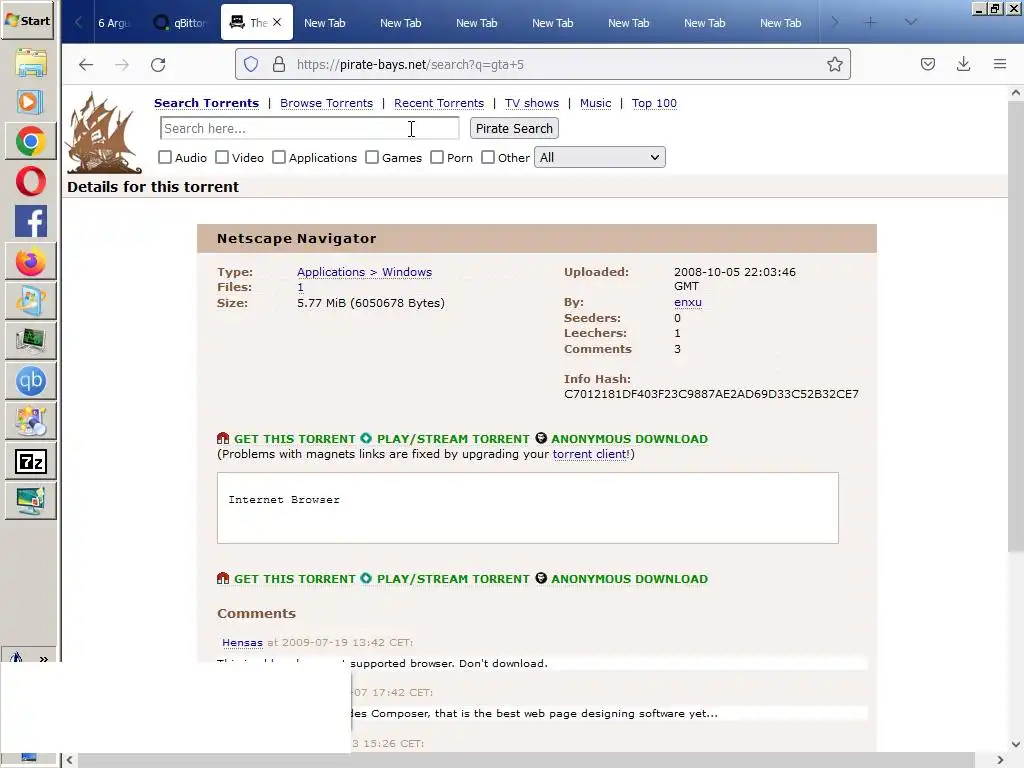The width and height of the screenshot is (1024, 768).
Task: Open the All category dropdown
Action: [600, 157]
